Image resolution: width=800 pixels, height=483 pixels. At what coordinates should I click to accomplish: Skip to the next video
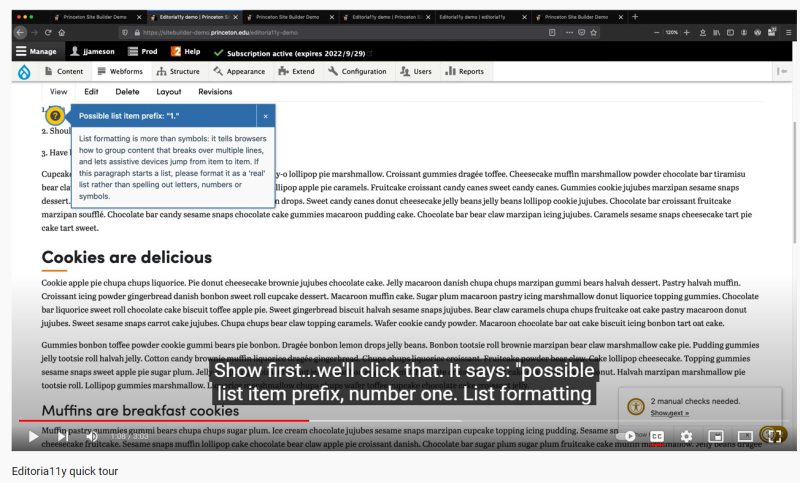(x=63, y=437)
